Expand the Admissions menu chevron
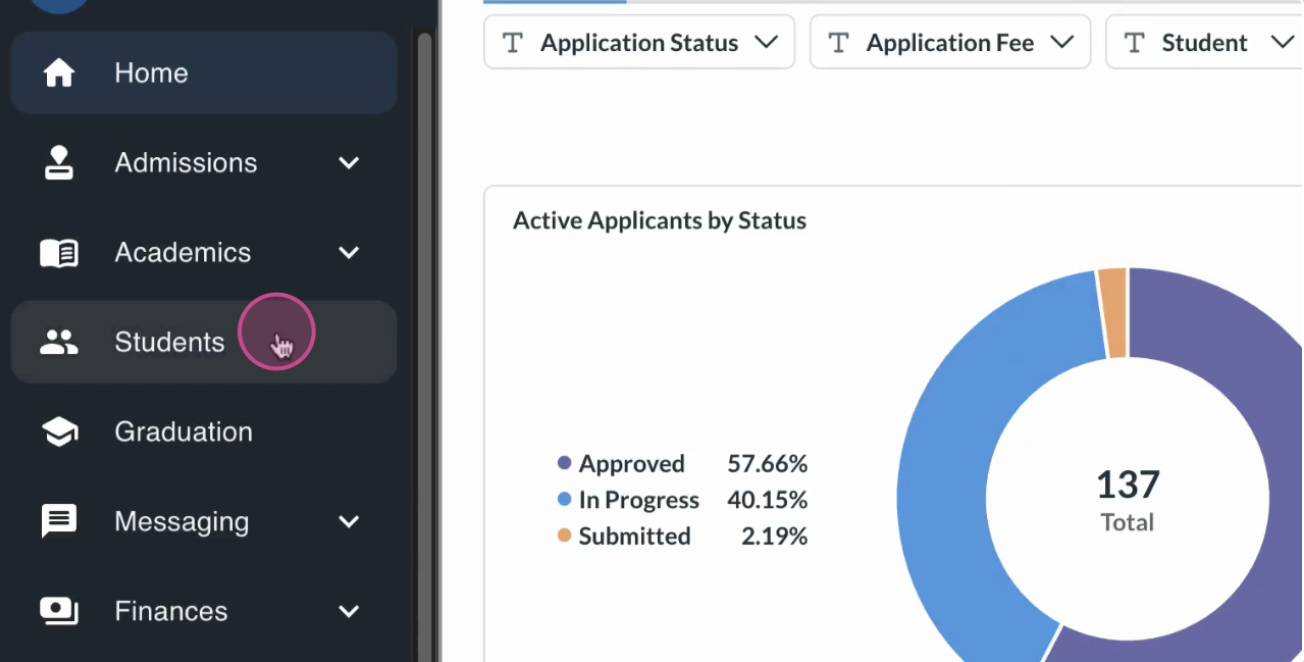 click(348, 163)
